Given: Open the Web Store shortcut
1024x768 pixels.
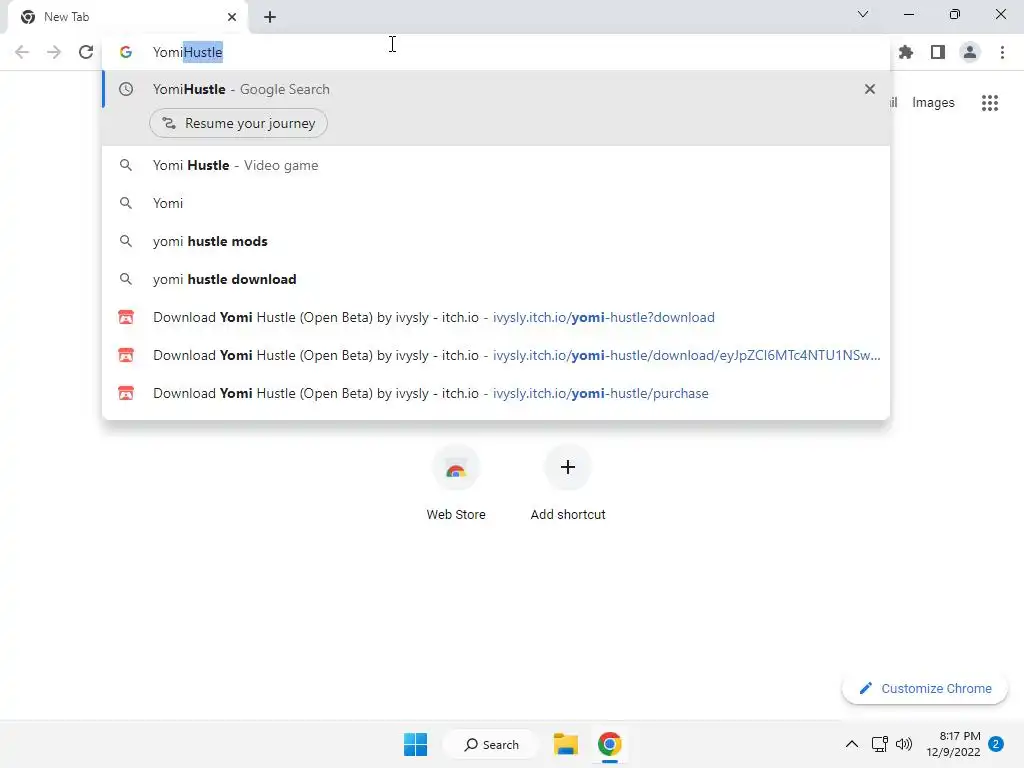Looking at the screenshot, I should coord(456,483).
